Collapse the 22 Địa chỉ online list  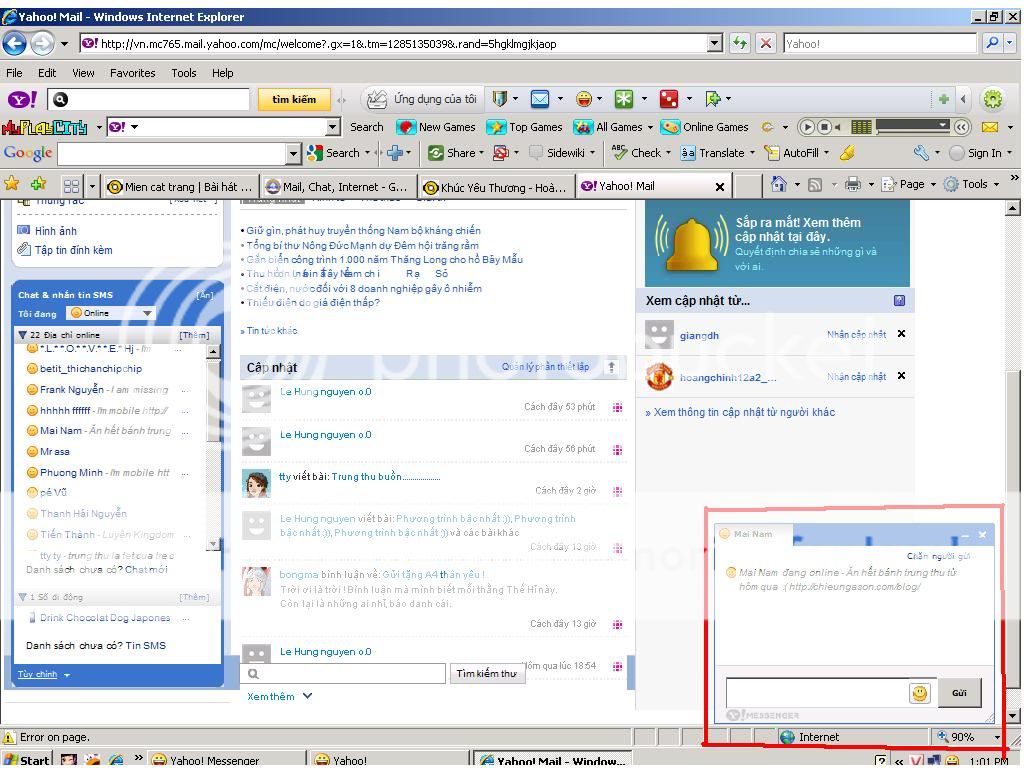pos(23,335)
